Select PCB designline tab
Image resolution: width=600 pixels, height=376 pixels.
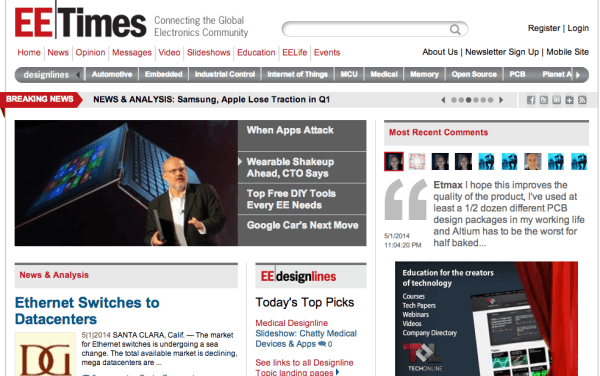coord(517,75)
